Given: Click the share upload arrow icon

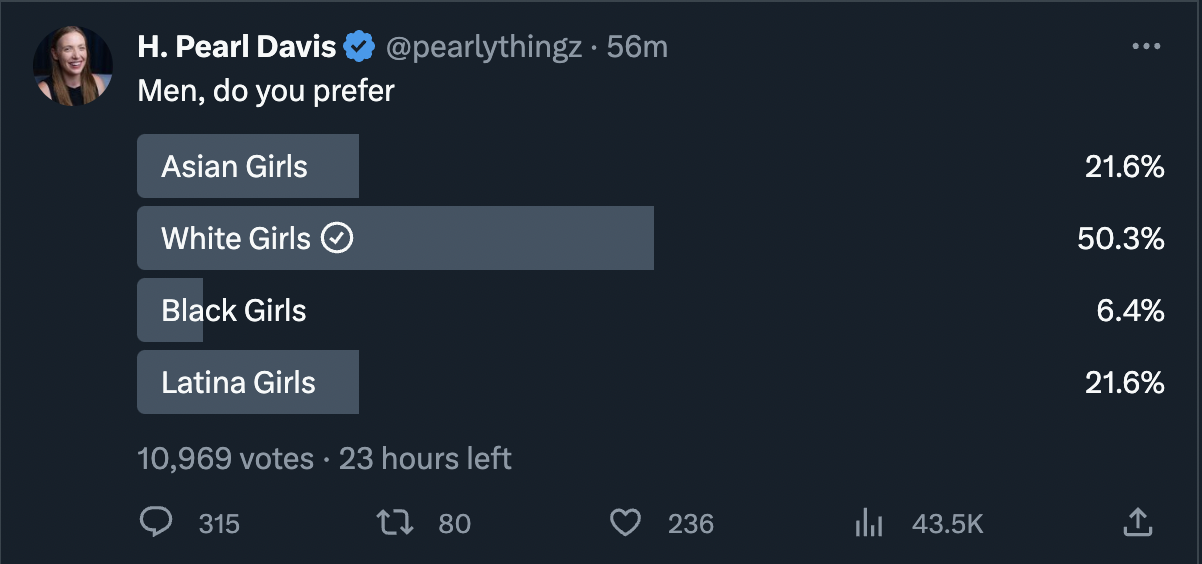Looking at the screenshot, I should click(1138, 522).
